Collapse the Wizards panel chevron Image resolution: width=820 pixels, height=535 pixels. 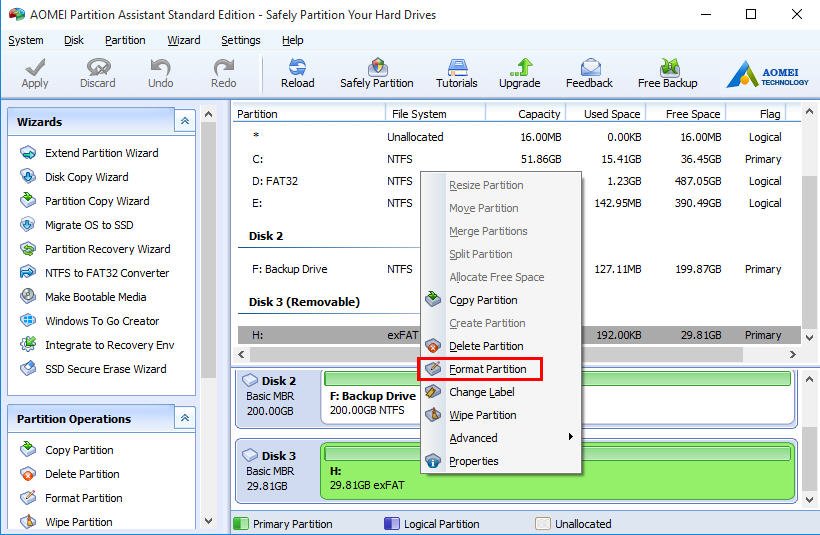185,121
